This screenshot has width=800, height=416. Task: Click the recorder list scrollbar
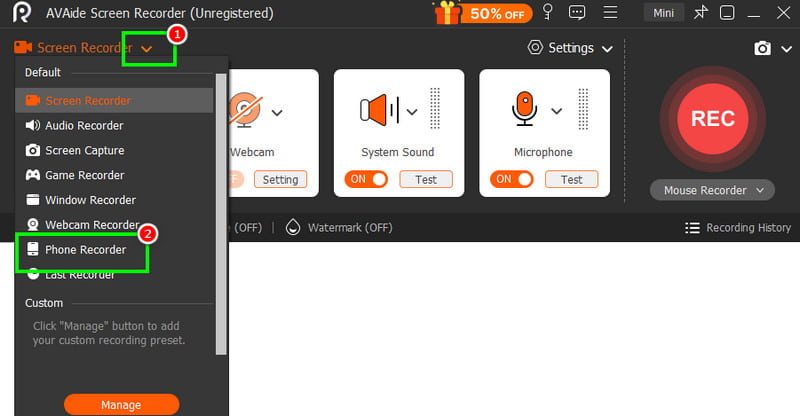pos(221,214)
